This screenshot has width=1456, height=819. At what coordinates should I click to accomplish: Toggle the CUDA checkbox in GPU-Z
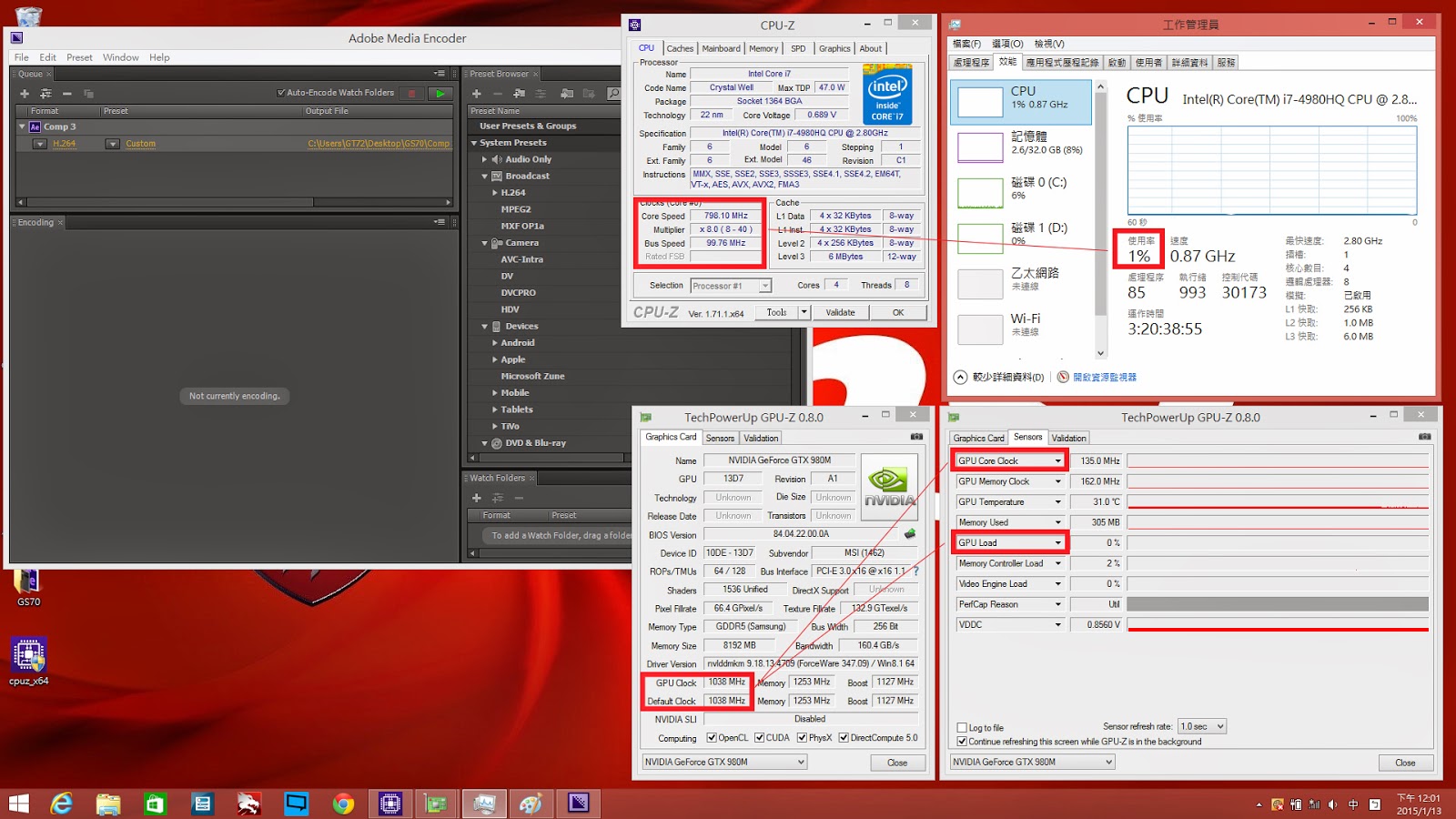pyautogui.click(x=759, y=738)
